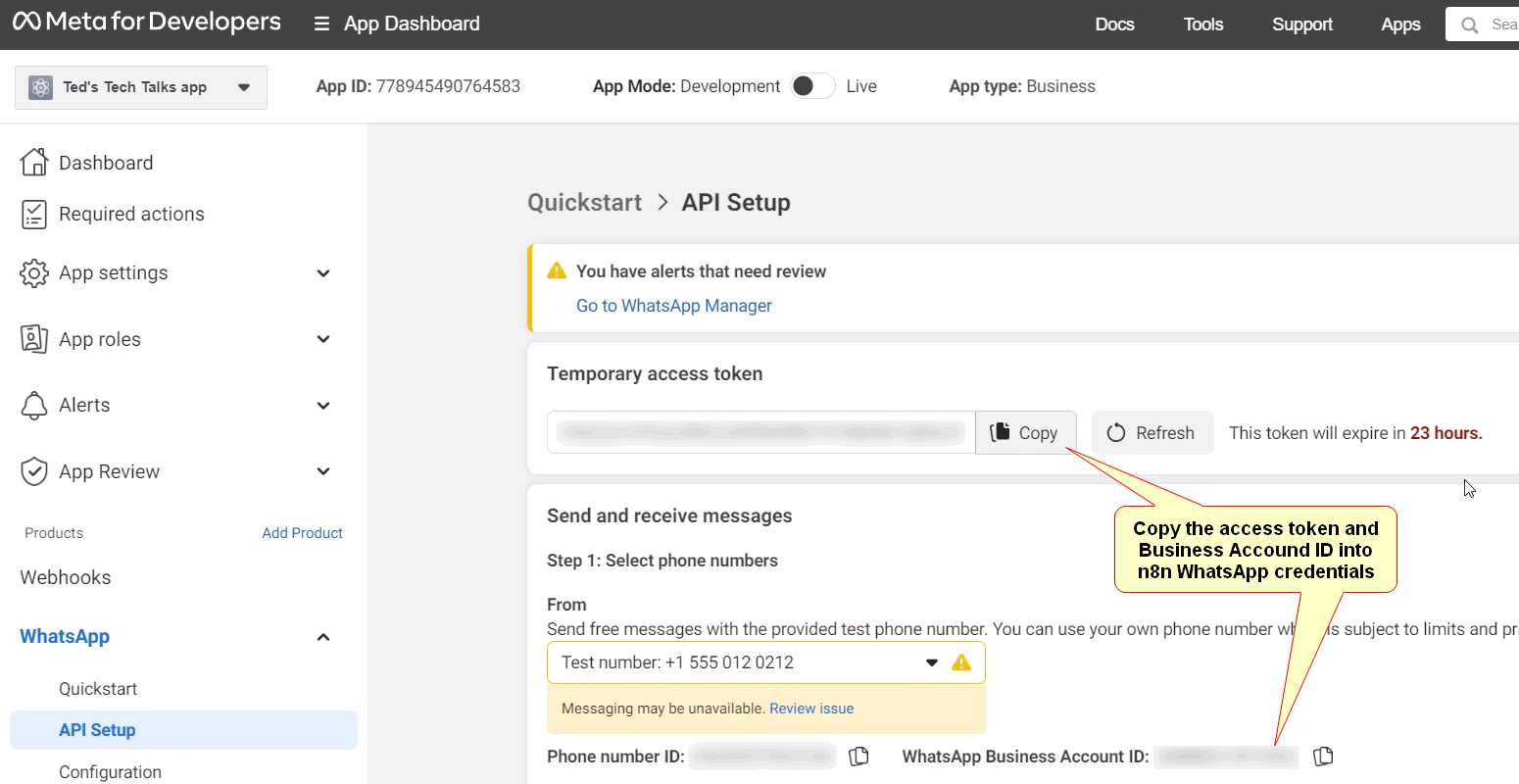Click the Ted's Tech Talks app icon
This screenshot has width=1519, height=784.
[40, 87]
